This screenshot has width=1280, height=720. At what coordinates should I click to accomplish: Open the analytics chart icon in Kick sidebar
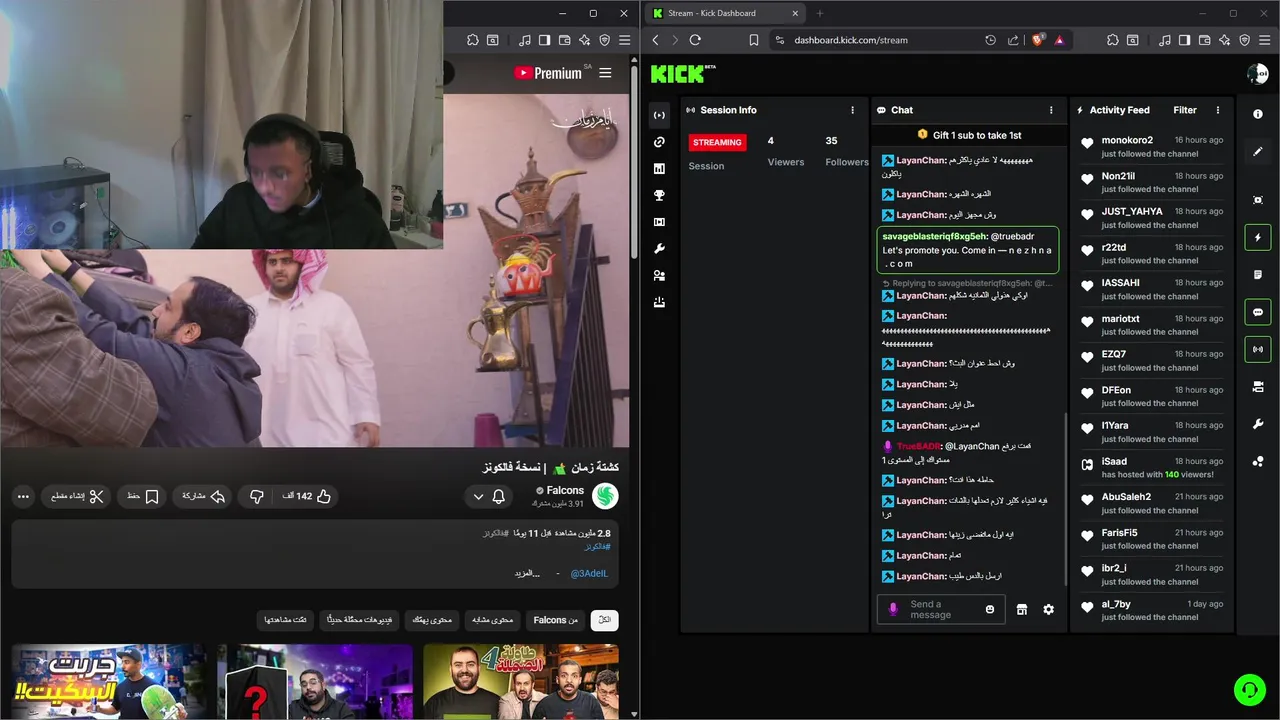659,169
